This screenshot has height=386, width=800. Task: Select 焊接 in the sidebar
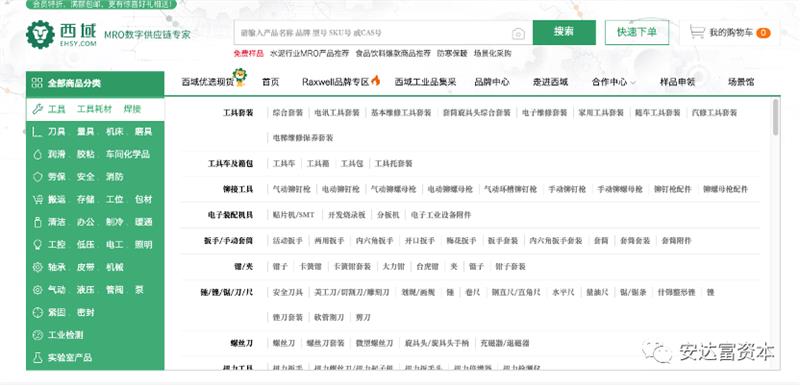(132, 109)
